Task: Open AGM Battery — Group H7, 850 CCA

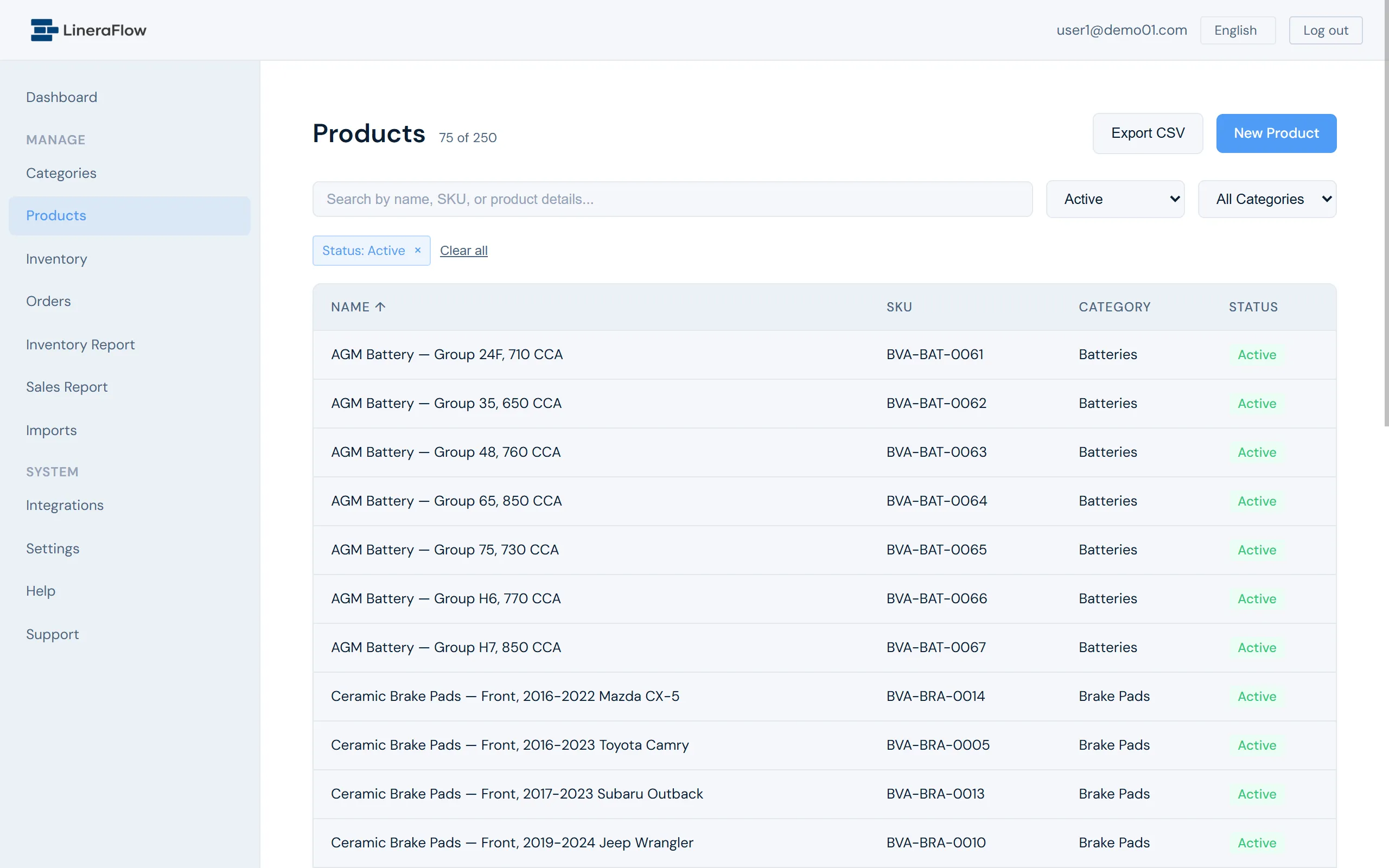Action: 445,648
